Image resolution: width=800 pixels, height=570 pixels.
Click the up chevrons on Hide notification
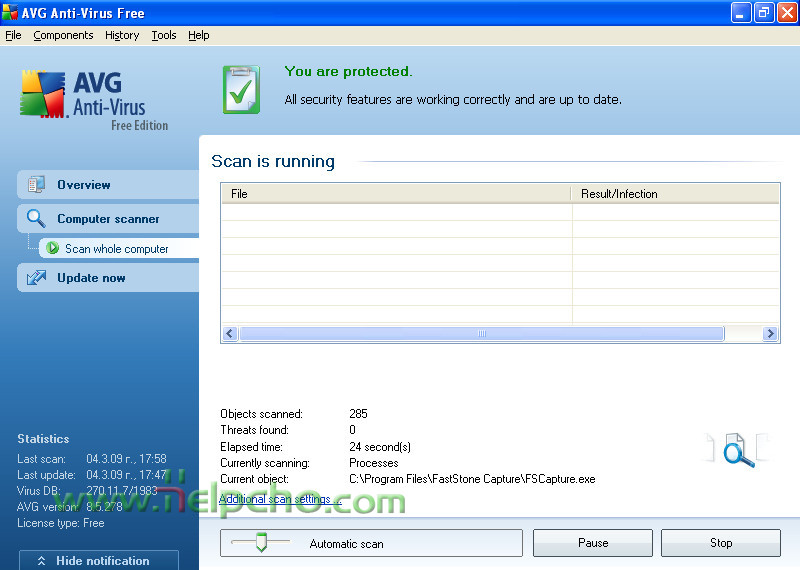point(42,561)
